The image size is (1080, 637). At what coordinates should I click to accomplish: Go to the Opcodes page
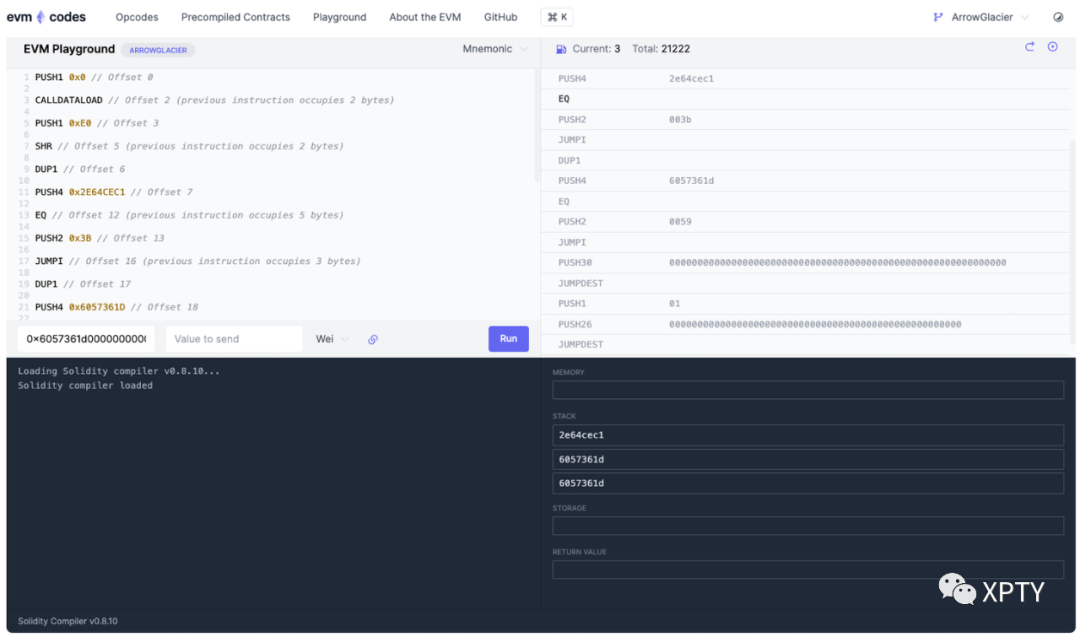pyautogui.click(x=137, y=17)
